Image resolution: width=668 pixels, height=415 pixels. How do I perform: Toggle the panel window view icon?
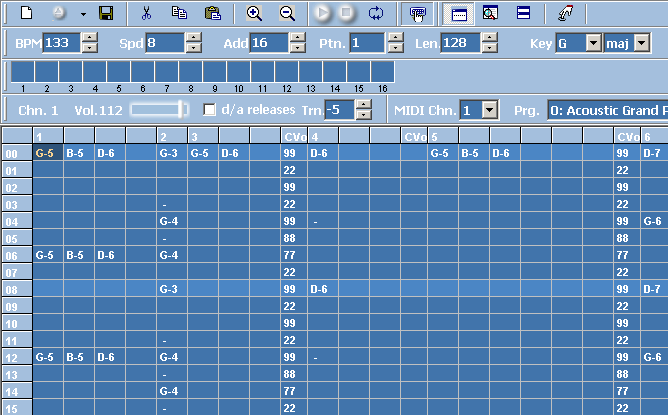[458, 14]
